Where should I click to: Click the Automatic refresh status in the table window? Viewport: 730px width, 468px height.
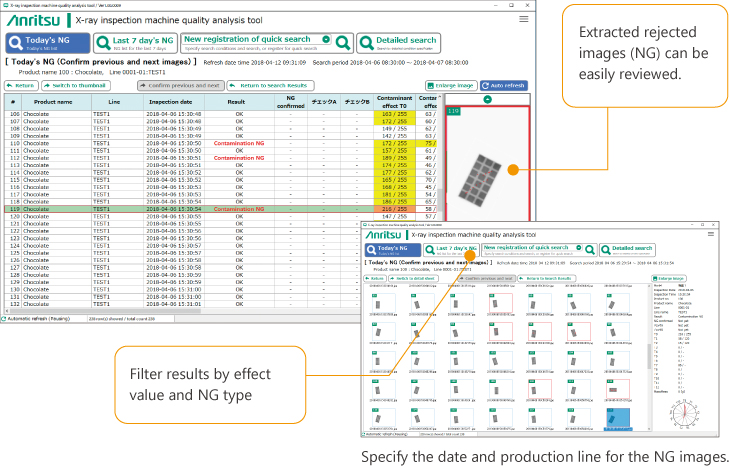coord(38,319)
